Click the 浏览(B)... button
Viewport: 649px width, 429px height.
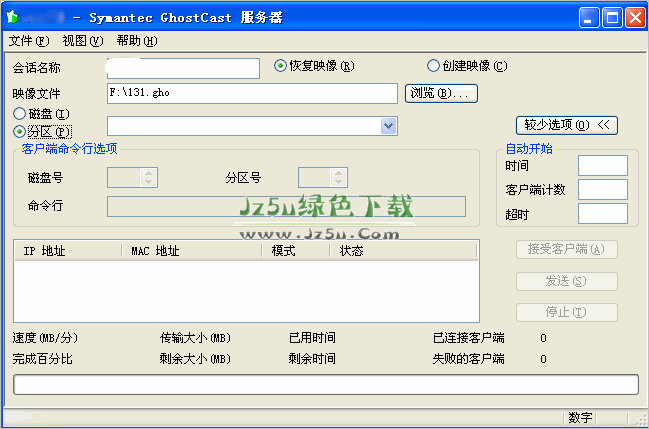point(441,93)
